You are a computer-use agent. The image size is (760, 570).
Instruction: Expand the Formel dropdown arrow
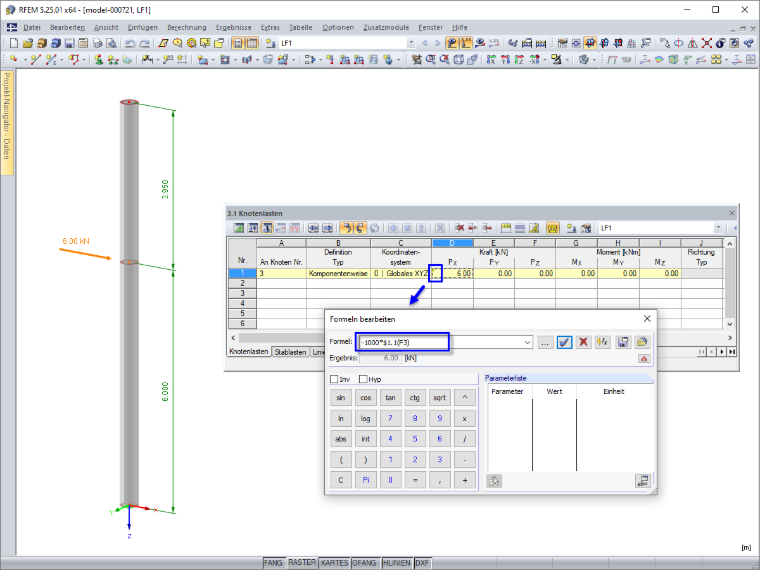pos(527,342)
